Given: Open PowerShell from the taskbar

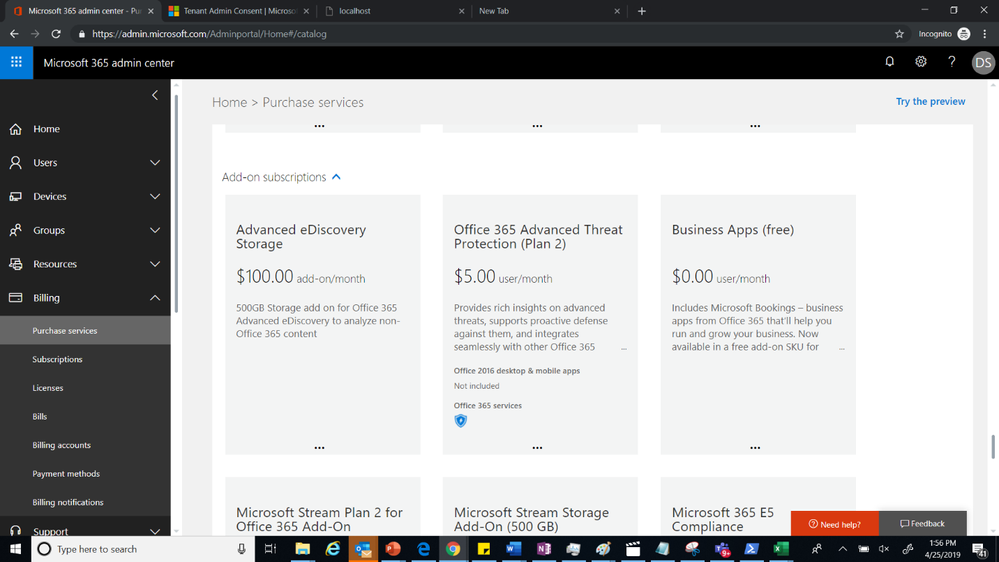Looking at the screenshot, I should tap(752, 549).
